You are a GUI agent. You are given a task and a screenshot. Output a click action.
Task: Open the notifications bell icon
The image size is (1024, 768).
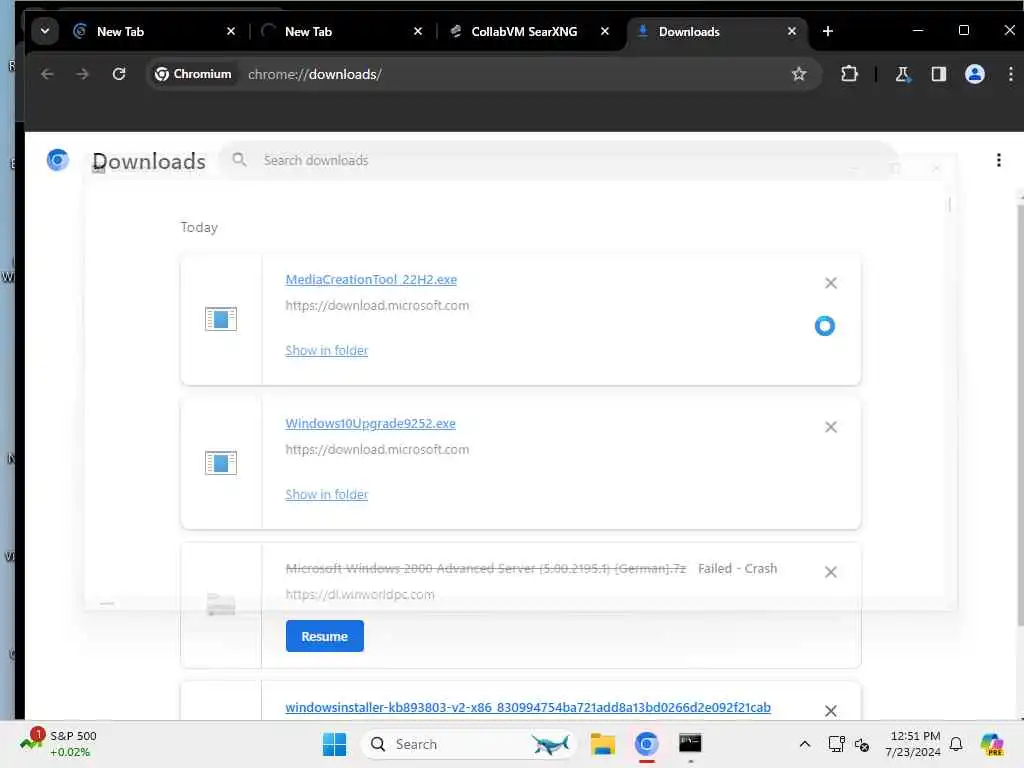pyautogui.click(x=956, y=744)
